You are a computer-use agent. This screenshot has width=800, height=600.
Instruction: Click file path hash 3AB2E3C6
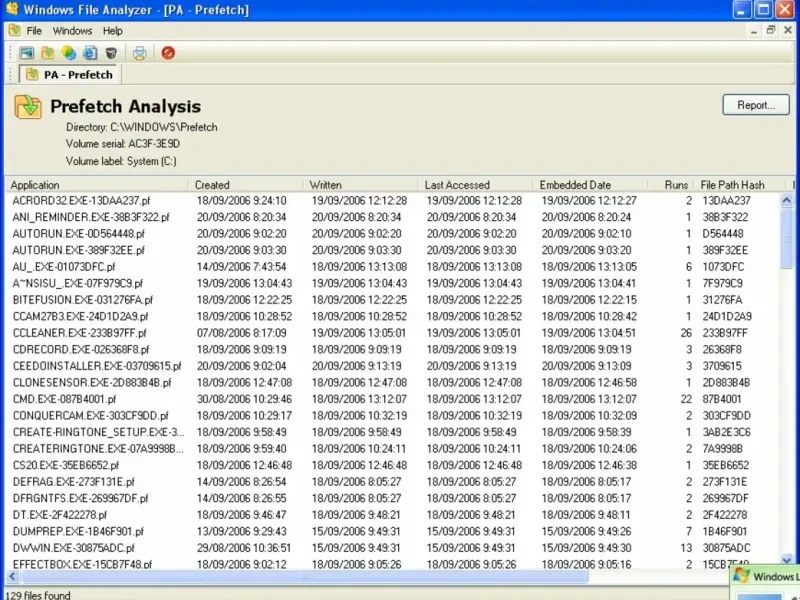727,432
